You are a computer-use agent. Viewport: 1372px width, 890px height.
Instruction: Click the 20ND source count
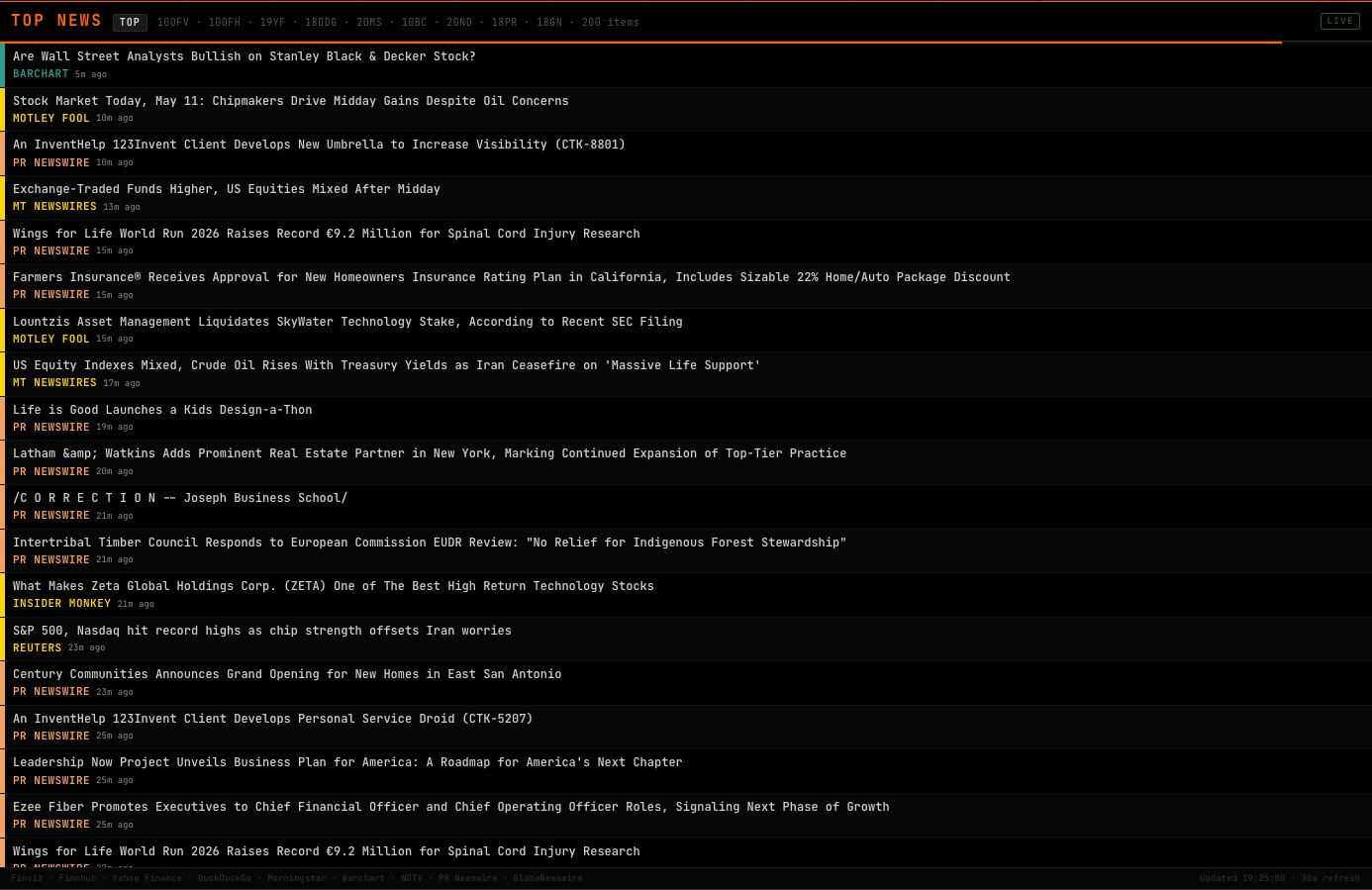[x=459, y=22]
